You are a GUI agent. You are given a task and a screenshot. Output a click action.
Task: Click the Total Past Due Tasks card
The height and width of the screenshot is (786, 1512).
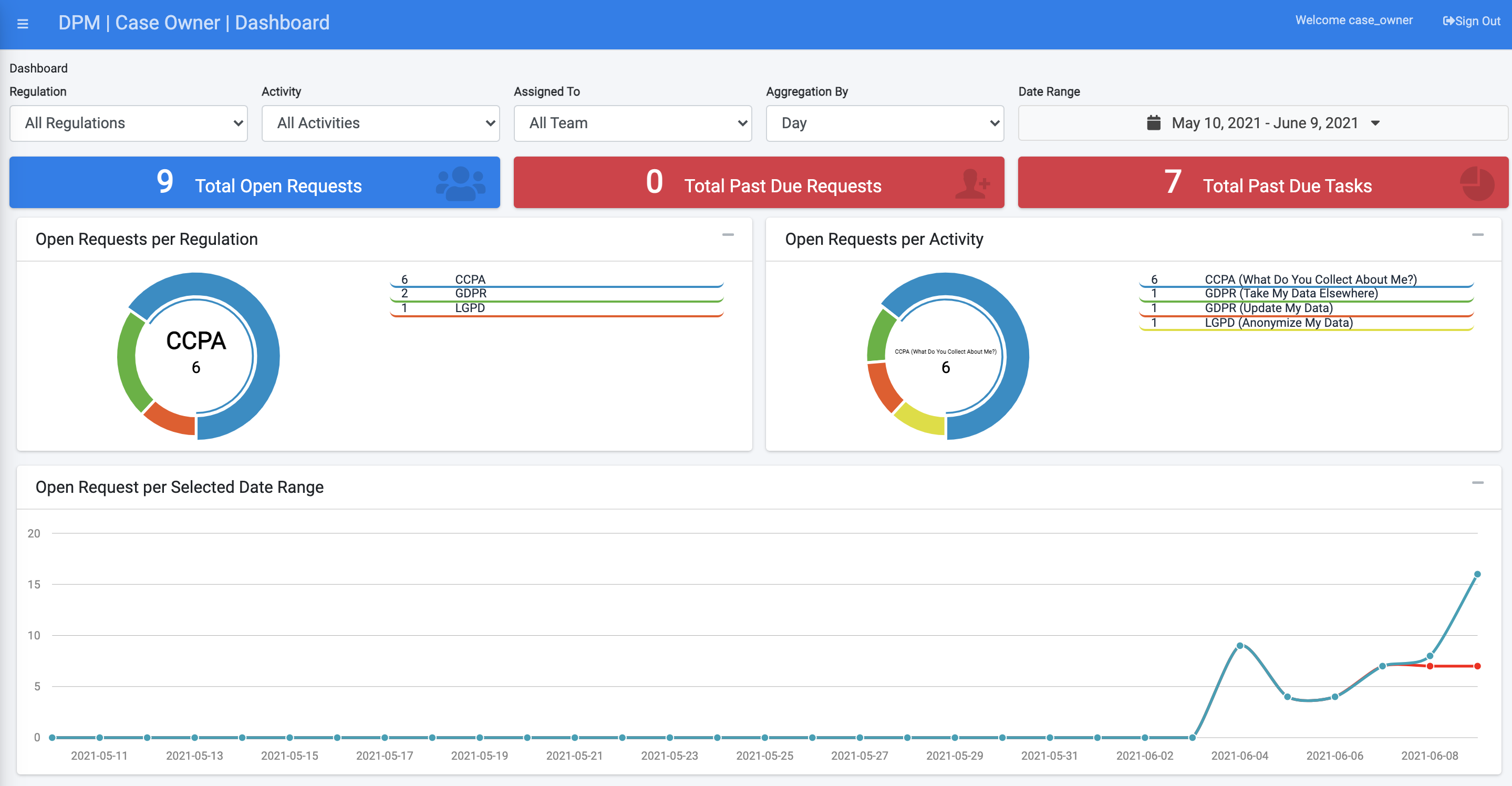pos(1262,182)
